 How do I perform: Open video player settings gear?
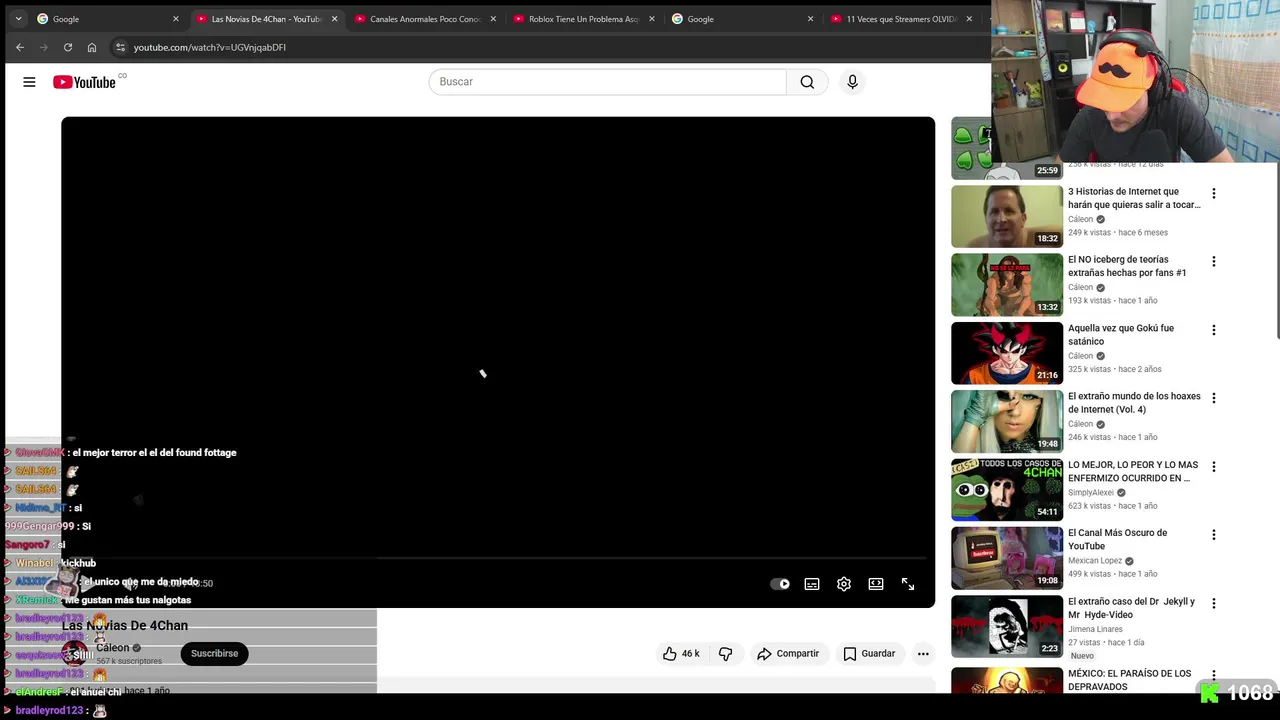(x=844, y=584)
